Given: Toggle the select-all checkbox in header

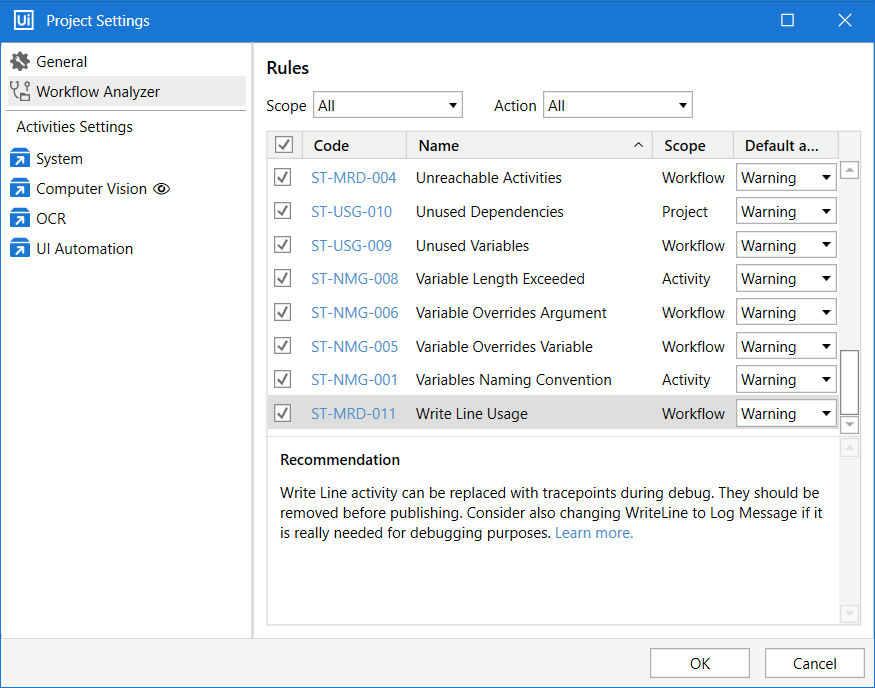Looking at the screenshot, I should point(284,146).
